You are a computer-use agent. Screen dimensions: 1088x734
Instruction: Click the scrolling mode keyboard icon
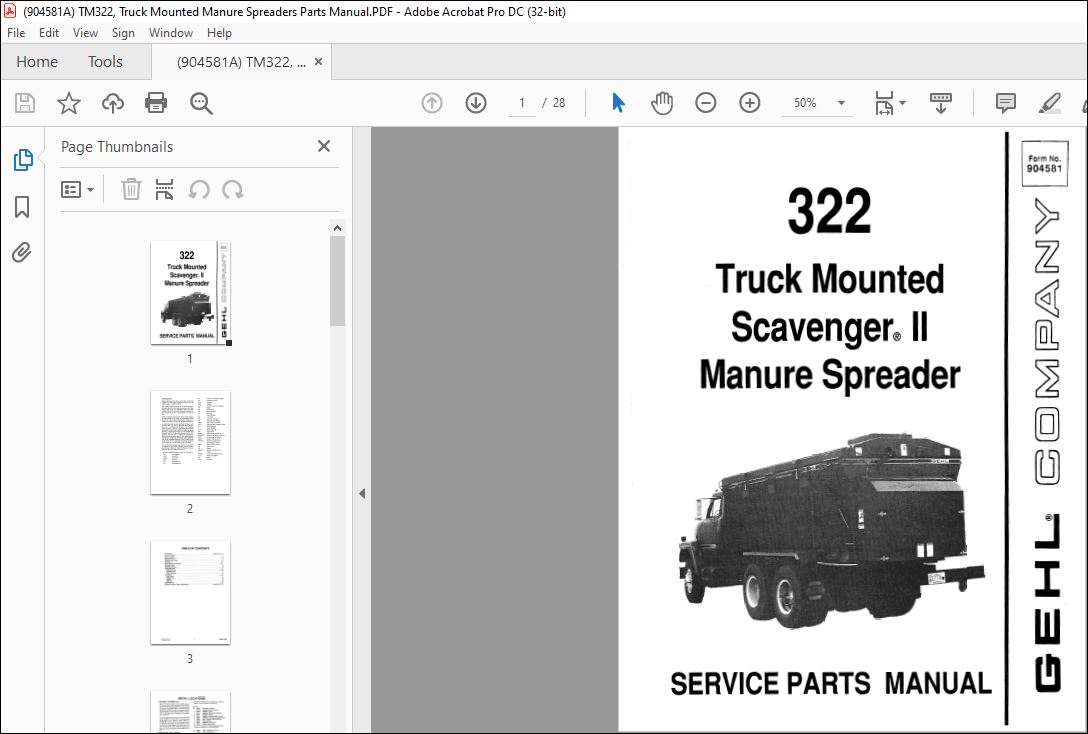(x=941, y=103)
